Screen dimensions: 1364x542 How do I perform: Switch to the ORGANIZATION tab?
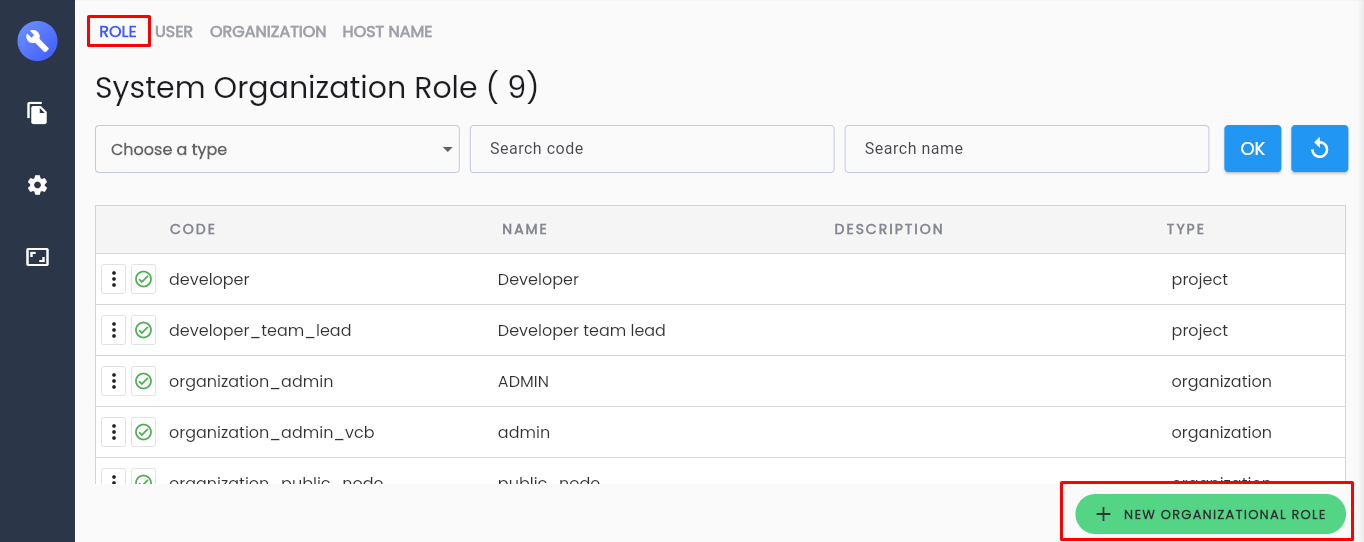[268, 32]
